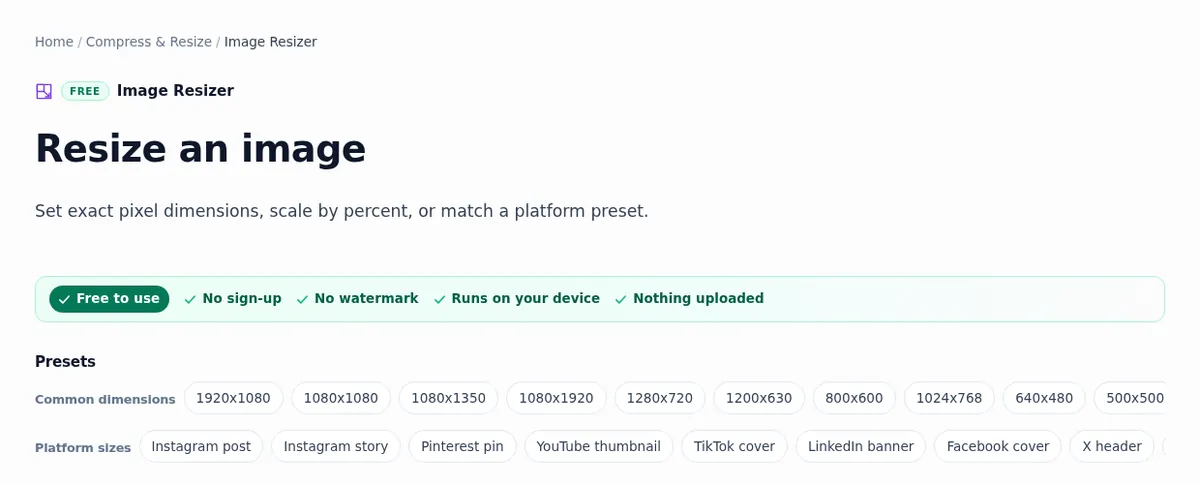Click the Platform sizes label
The image size is (1200, 484).
pyautogui.click(x=83, y=448)
